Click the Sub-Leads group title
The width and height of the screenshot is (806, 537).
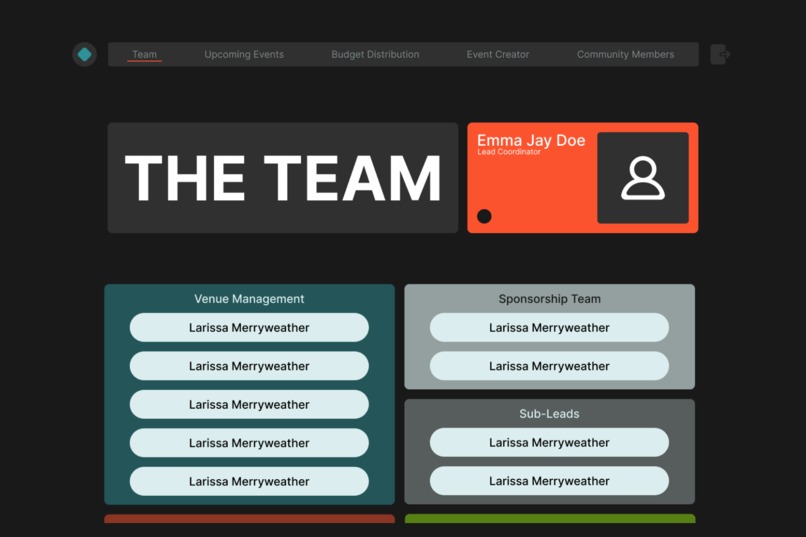pos(549,414)
